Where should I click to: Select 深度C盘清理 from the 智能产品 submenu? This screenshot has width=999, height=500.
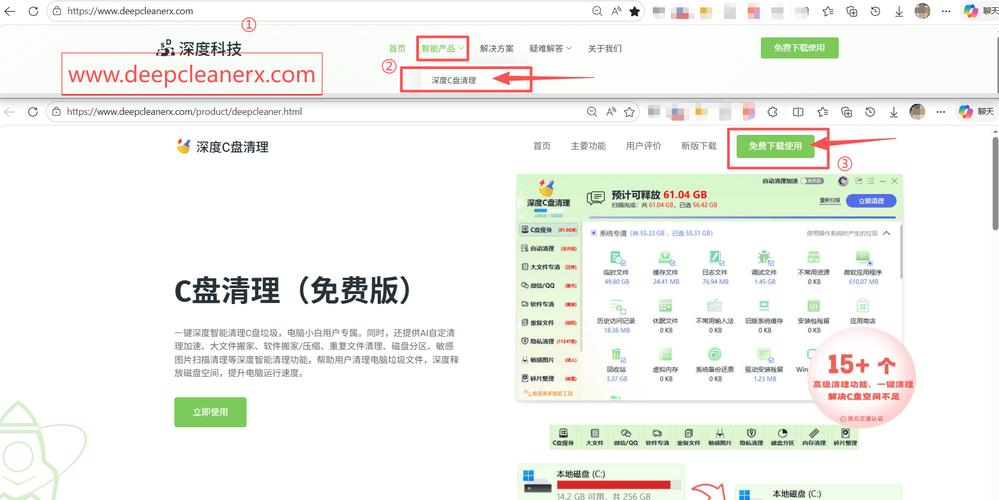(x=454, y=80)
